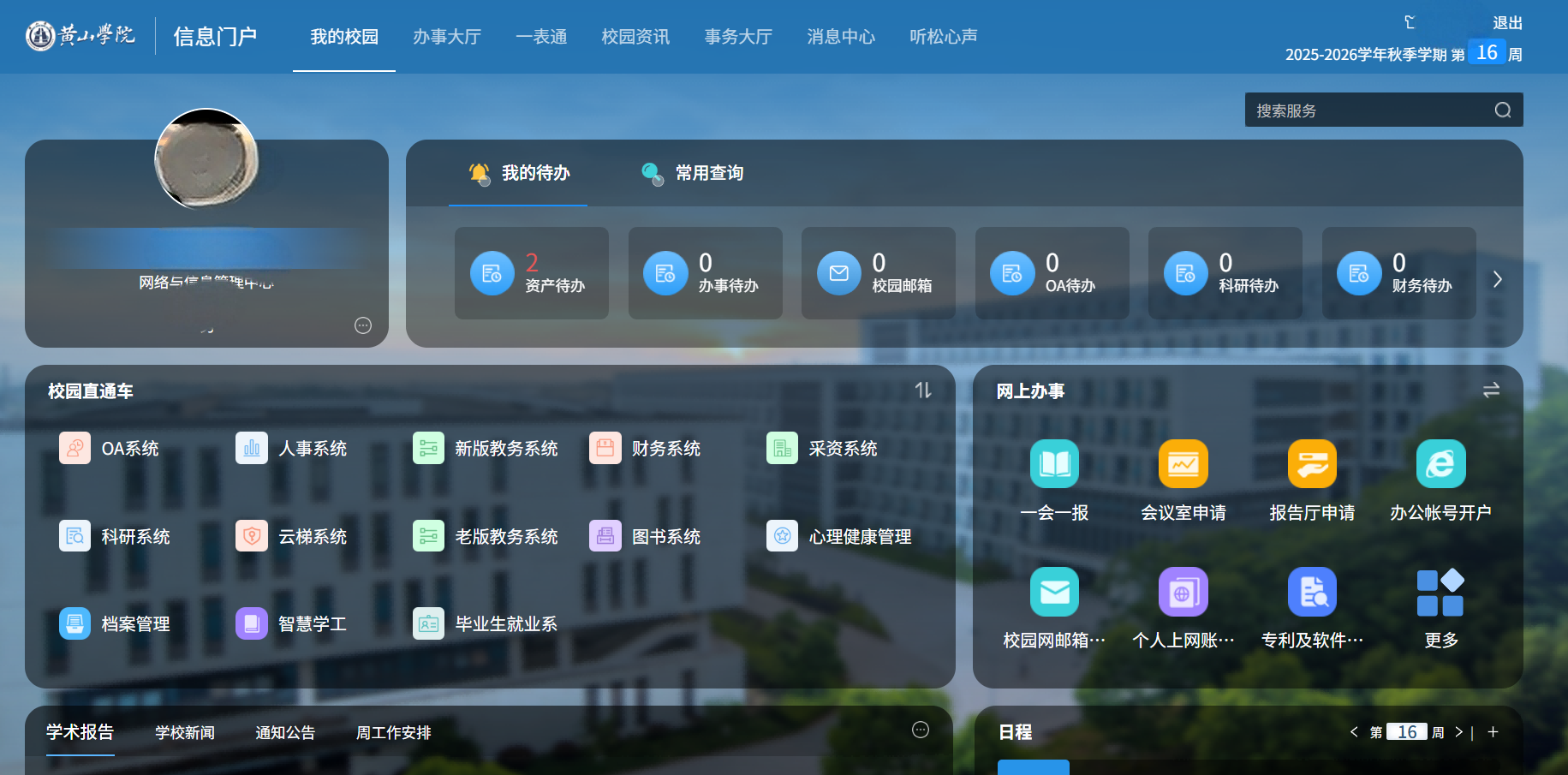Open the OA系统 icon
Screen dimensions: 1568x775
click(75, 448)
